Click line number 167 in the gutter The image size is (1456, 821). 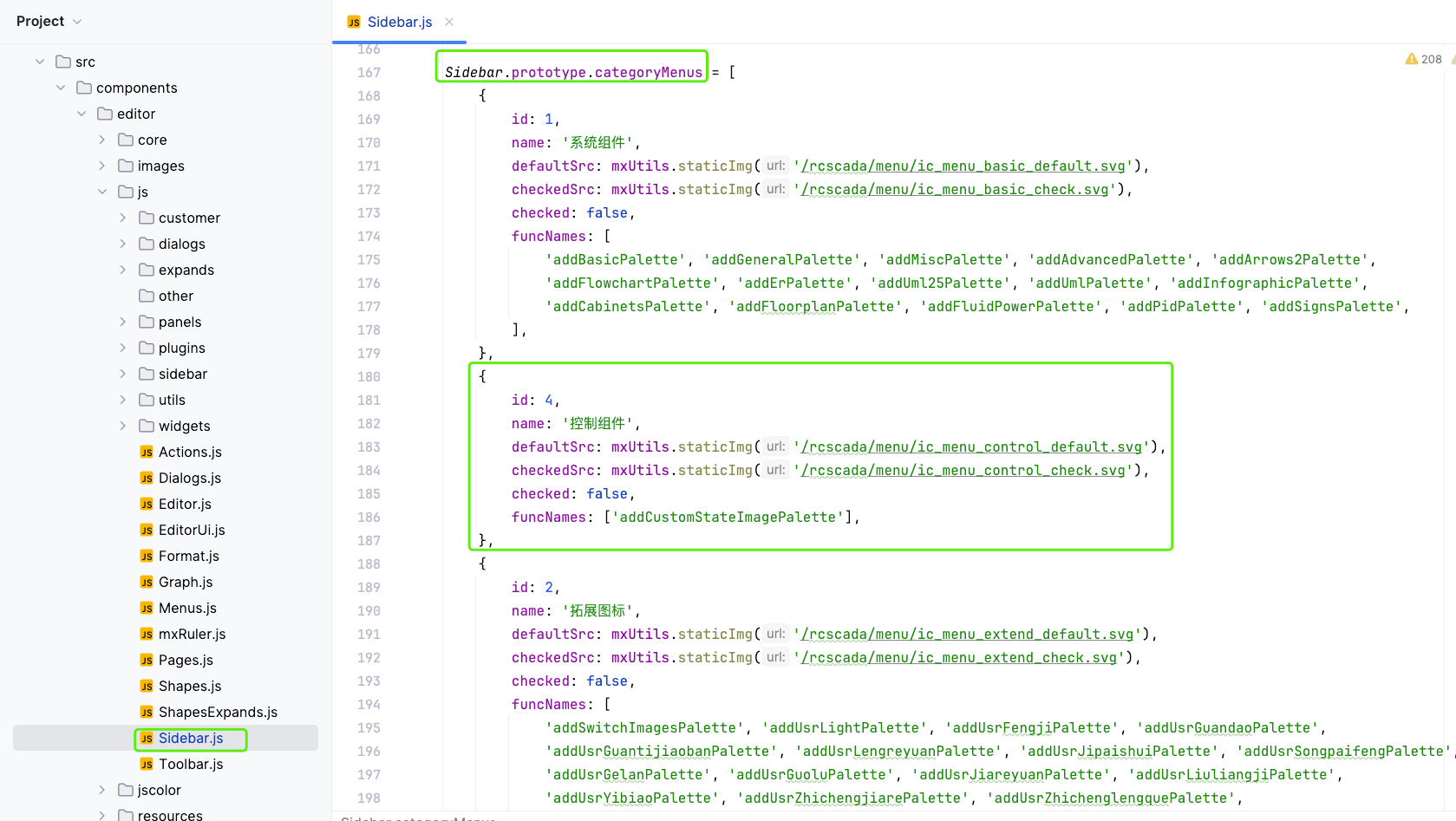[x=369, y=72]
